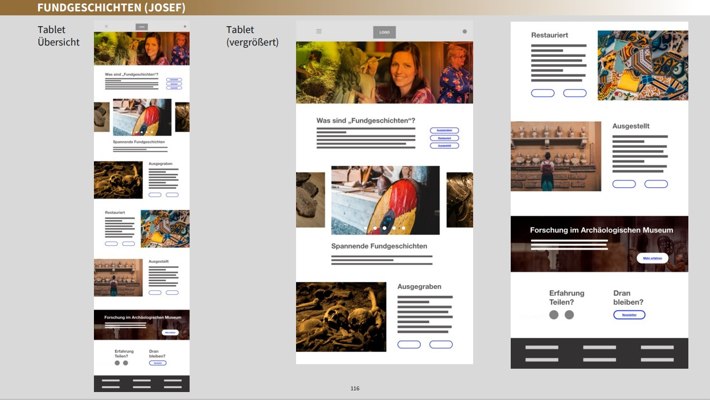Click newsletter button under enlarged Dran bleiben
This screenshot has height=400, width=710.
pyautogui.click(x=629, y=315)
